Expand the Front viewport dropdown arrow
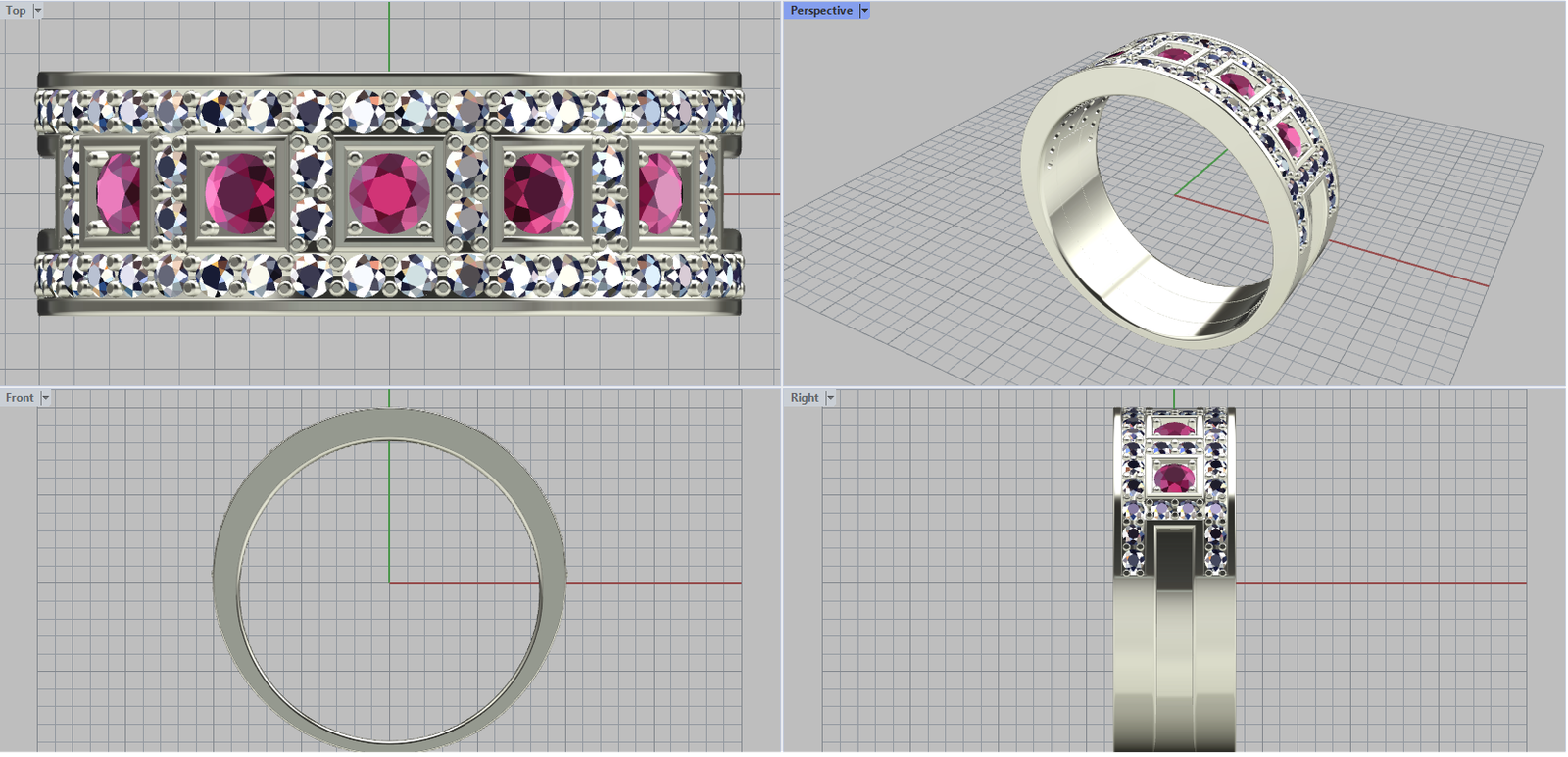Screen dimensions: 1568x757 (45, 398)
